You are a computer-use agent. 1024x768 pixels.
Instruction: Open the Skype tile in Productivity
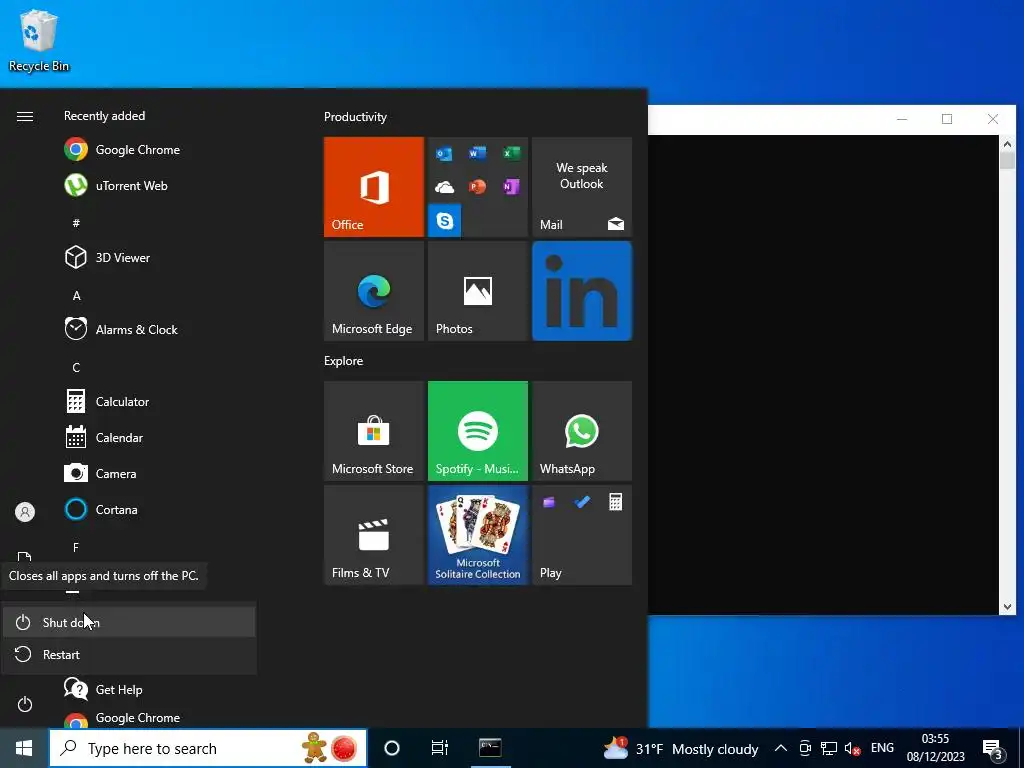445,221
